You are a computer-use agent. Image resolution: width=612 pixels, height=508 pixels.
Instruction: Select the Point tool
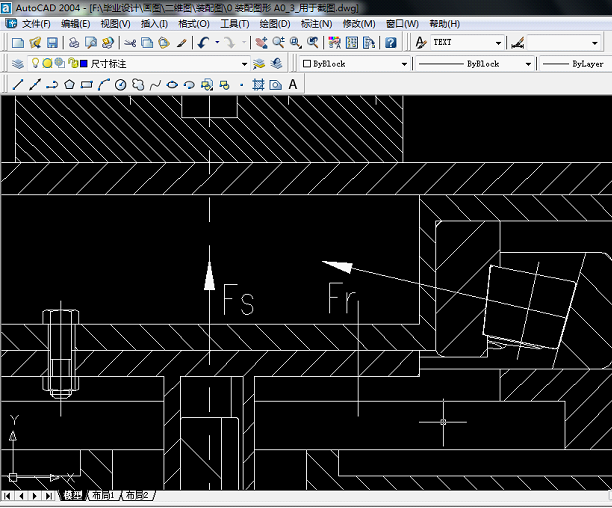[x=242, y=84]
